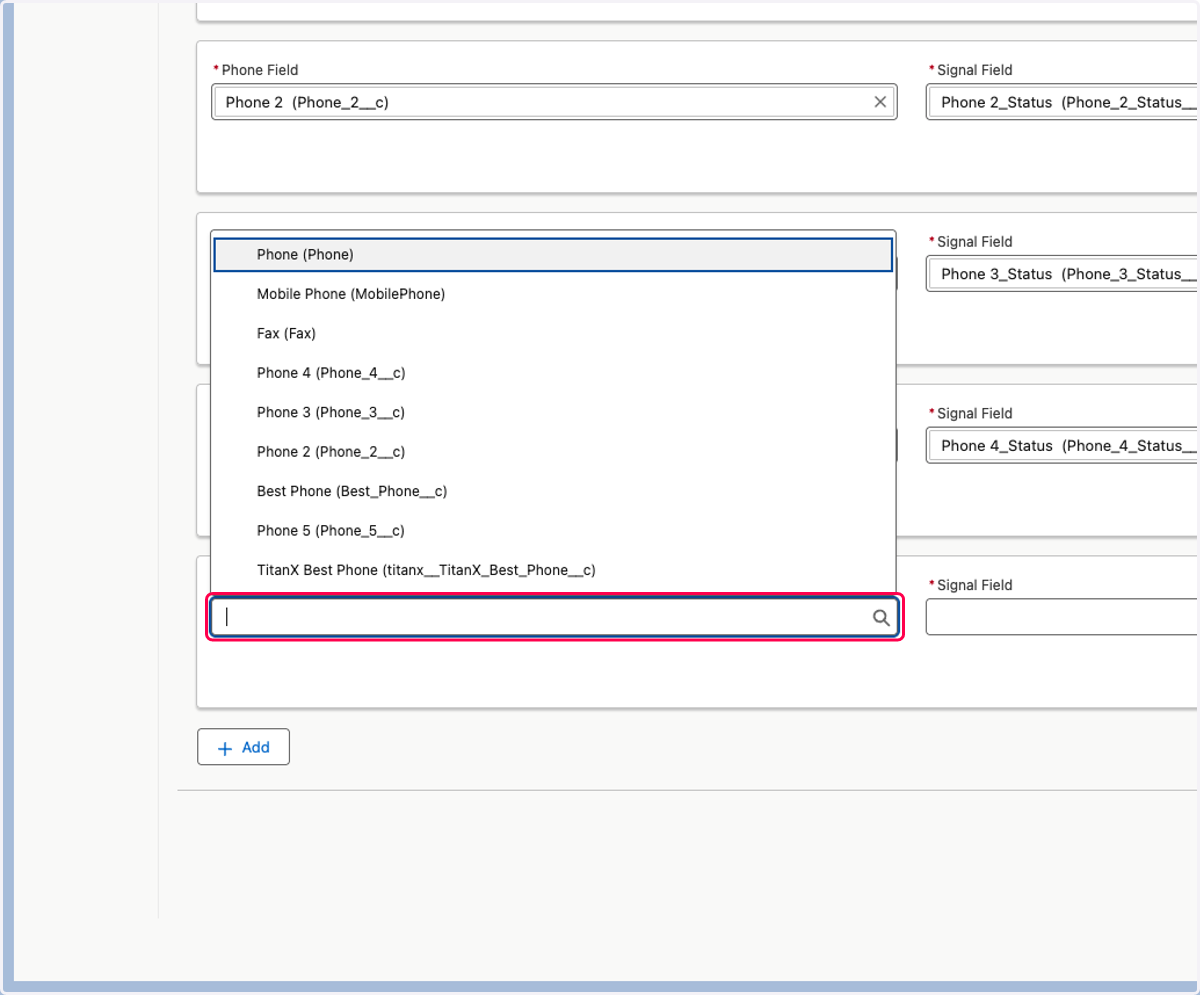The height and width of the screenshot is (995, 1200).
Task: Clear the Phone 2 field selection
Action: (880, 102)
